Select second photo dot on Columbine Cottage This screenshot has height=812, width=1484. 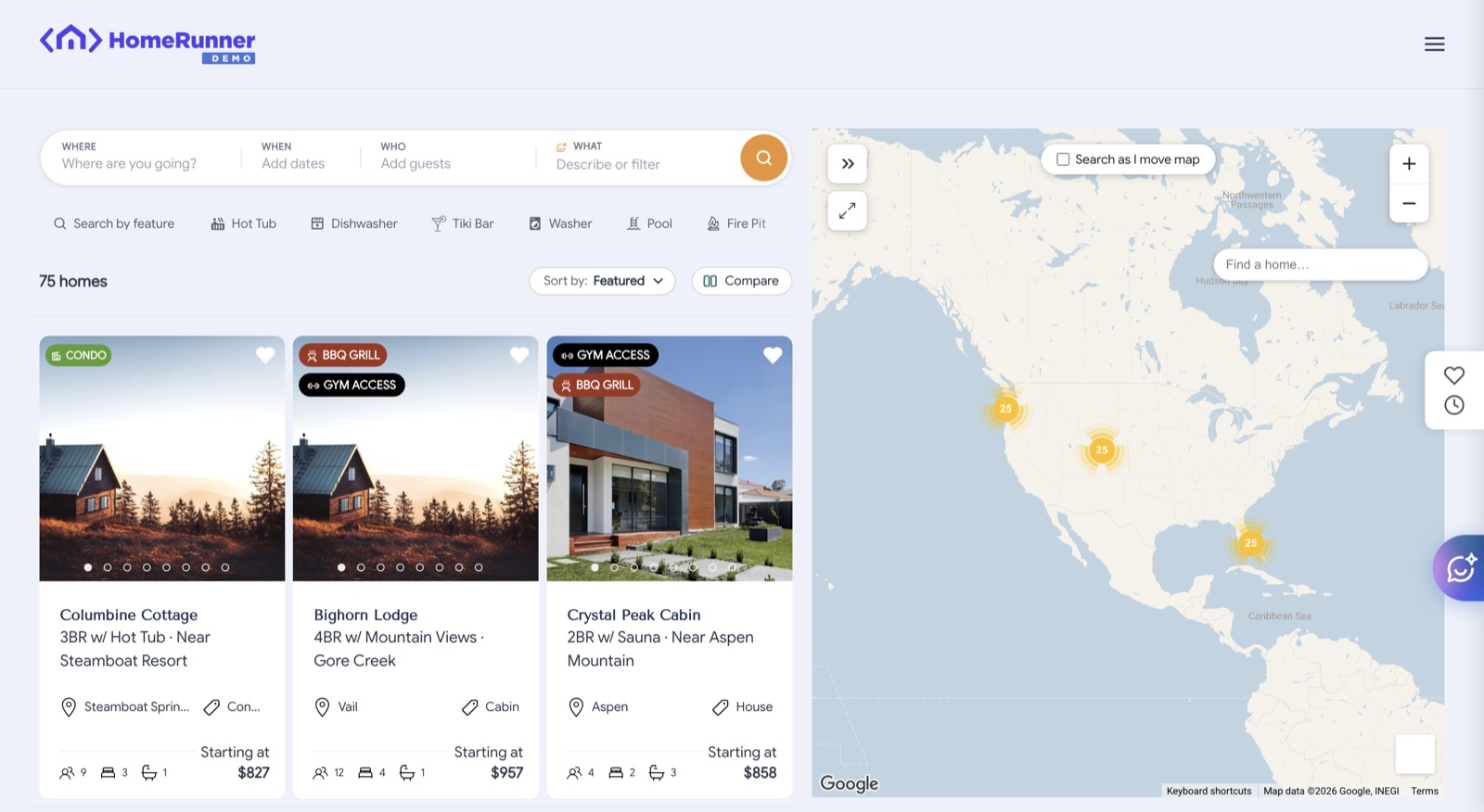coord(108,567)
